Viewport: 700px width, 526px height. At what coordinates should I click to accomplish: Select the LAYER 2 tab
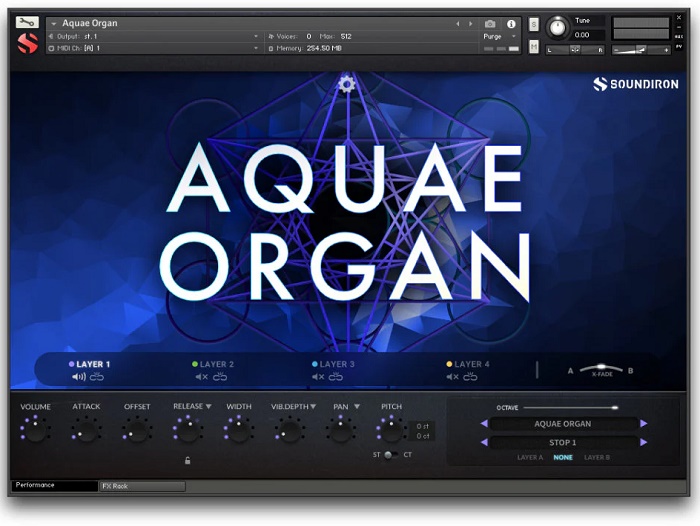(213, 364)
